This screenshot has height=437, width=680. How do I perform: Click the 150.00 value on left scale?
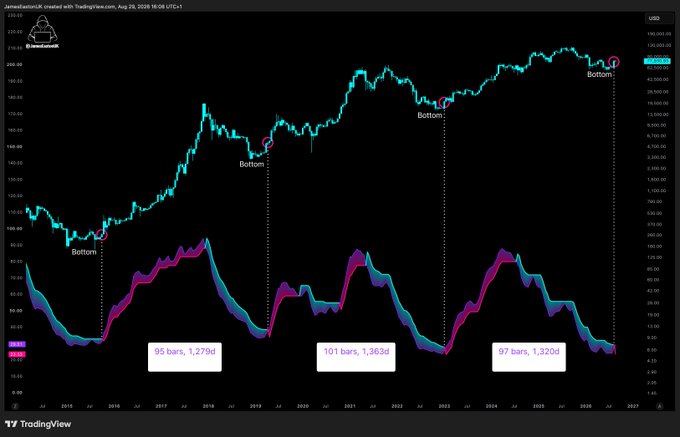[15, 147]
